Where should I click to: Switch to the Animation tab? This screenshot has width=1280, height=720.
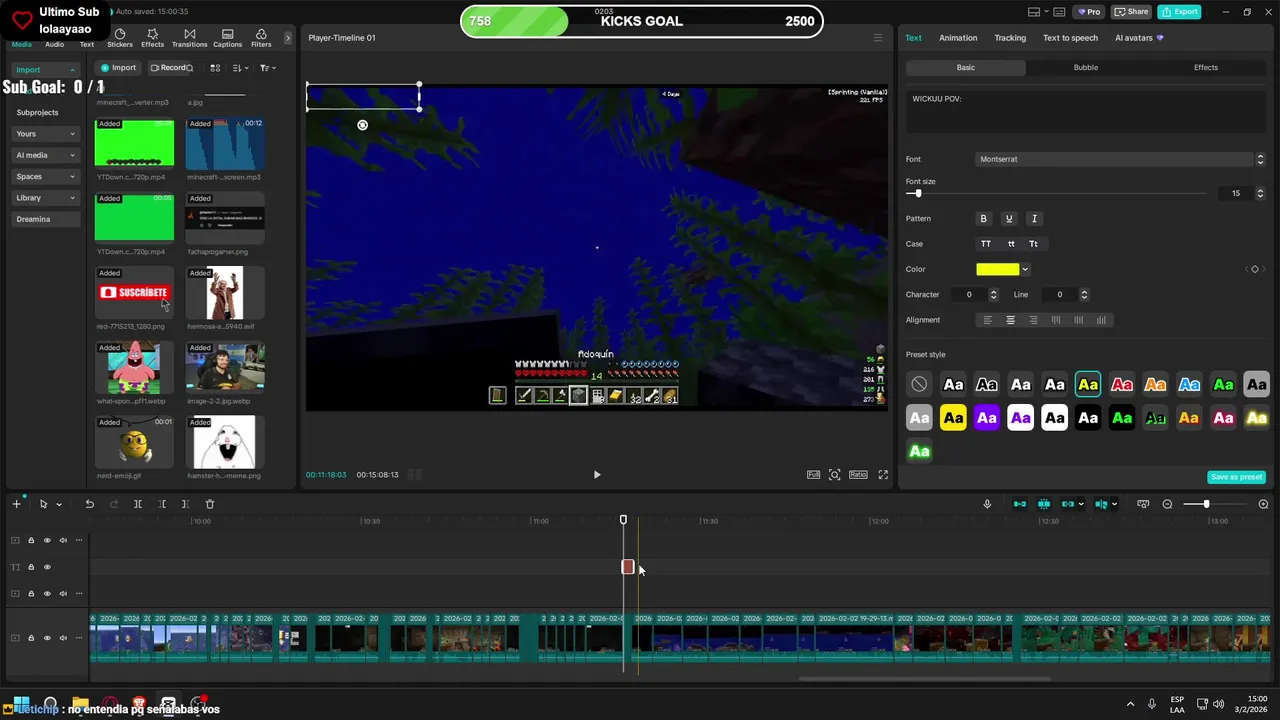(958, 38)
